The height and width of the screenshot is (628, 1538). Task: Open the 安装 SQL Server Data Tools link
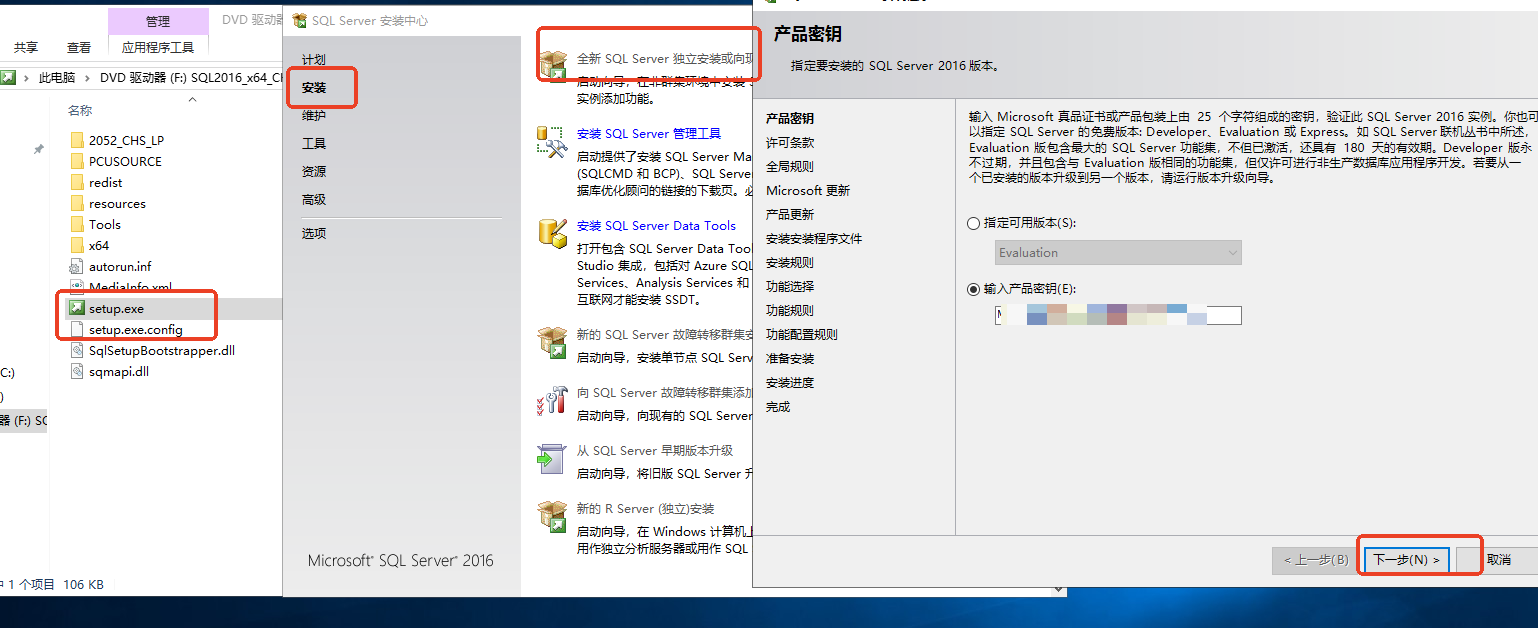point(656,226)
